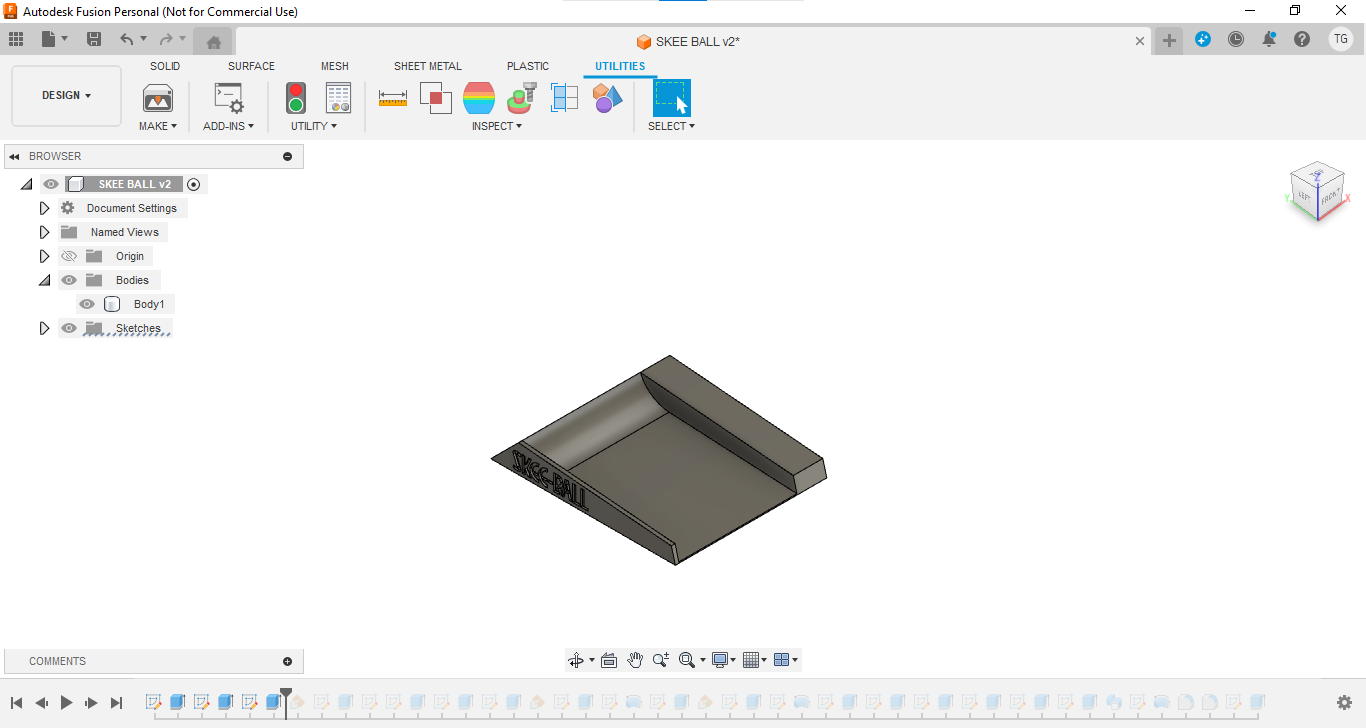Activate the Select tool icon

click(672, 98)
